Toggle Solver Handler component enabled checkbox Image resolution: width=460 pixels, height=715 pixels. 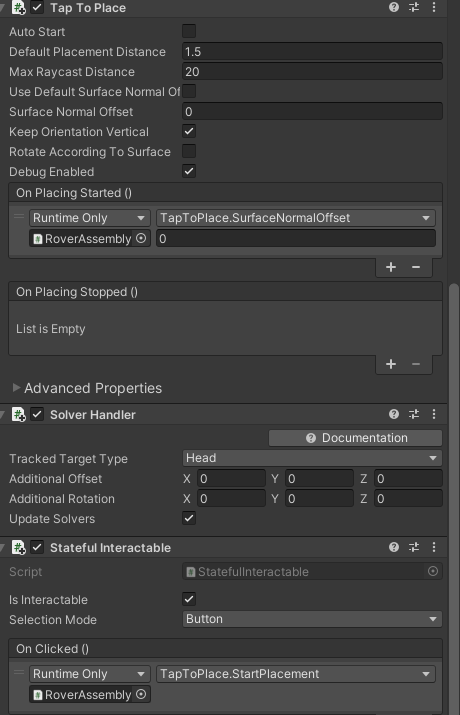(37, 414)
